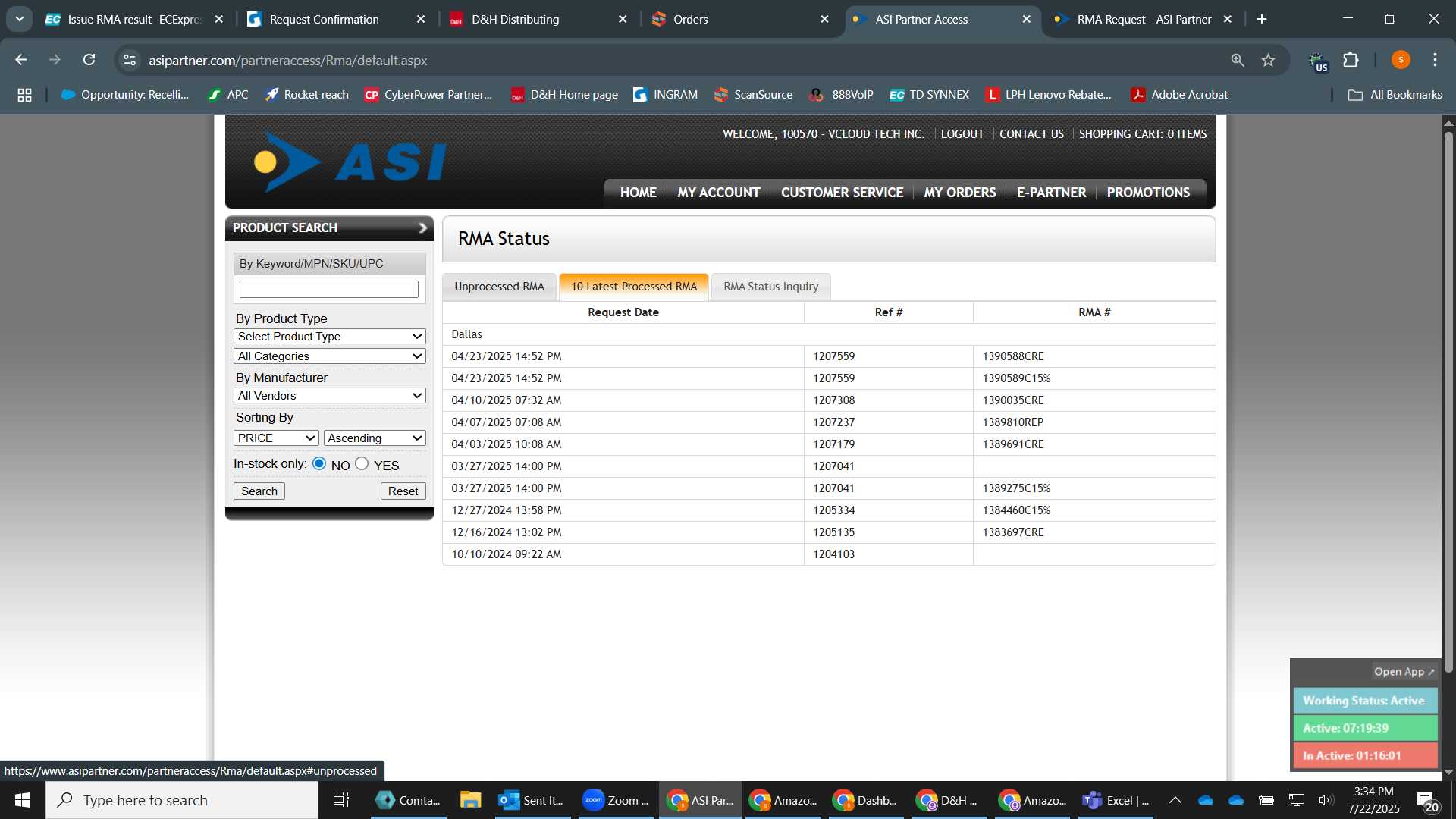Open 888VoIP bookmark
Image resolution: width=1456 pixels, height=819 pixels.
pyautogui.click(x=841, y=95)
